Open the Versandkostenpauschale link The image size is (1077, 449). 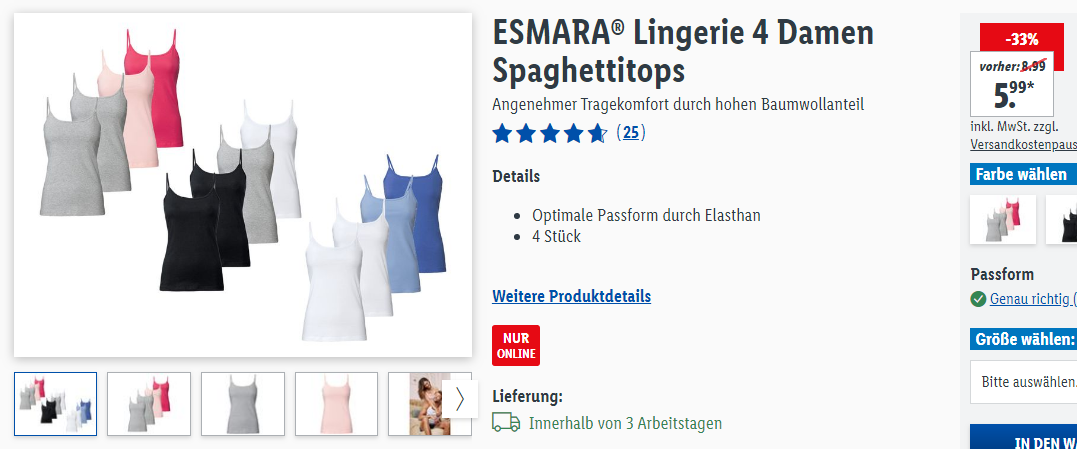(x=1023, y=145)
